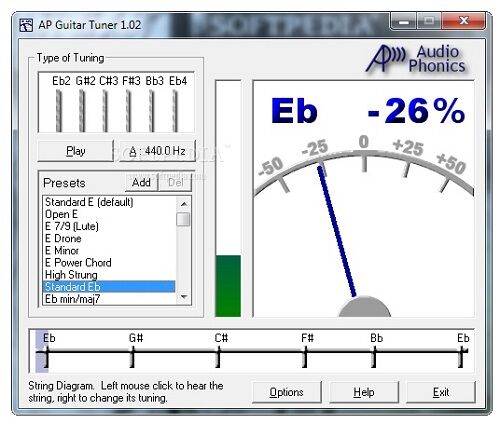Click the app icon in title bar
The height and width of the screenshot is (423, 500).
coord(26,25)
